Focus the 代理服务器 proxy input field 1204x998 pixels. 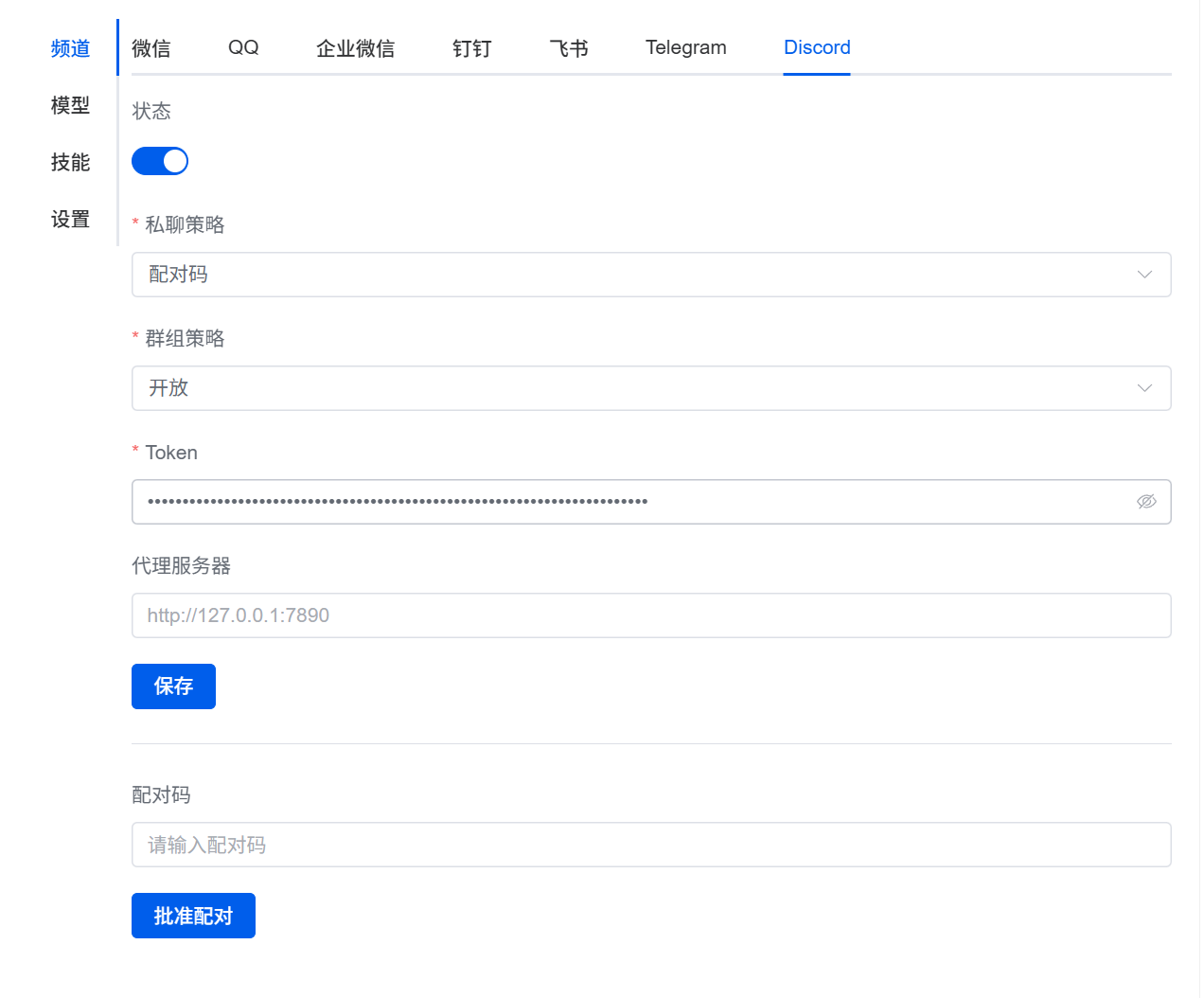point(650,615)
